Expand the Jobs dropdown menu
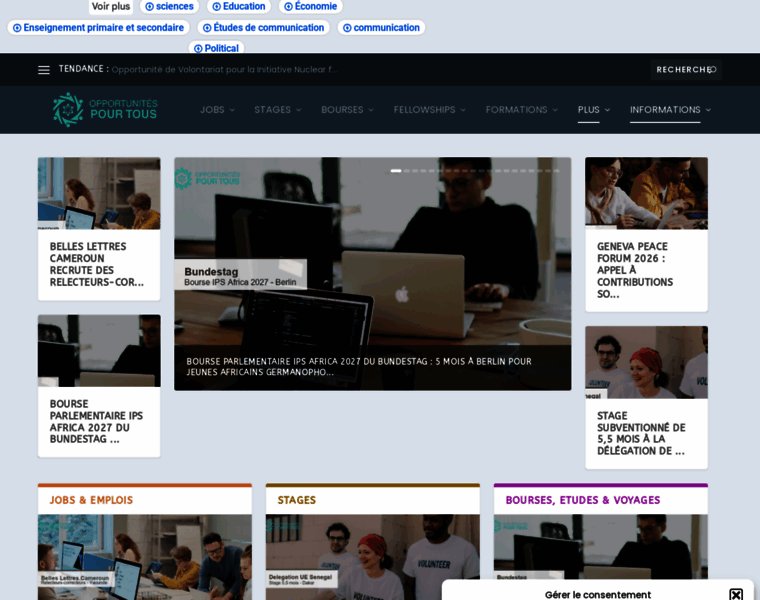Viewport: 760px width, 600px height. 217,110
